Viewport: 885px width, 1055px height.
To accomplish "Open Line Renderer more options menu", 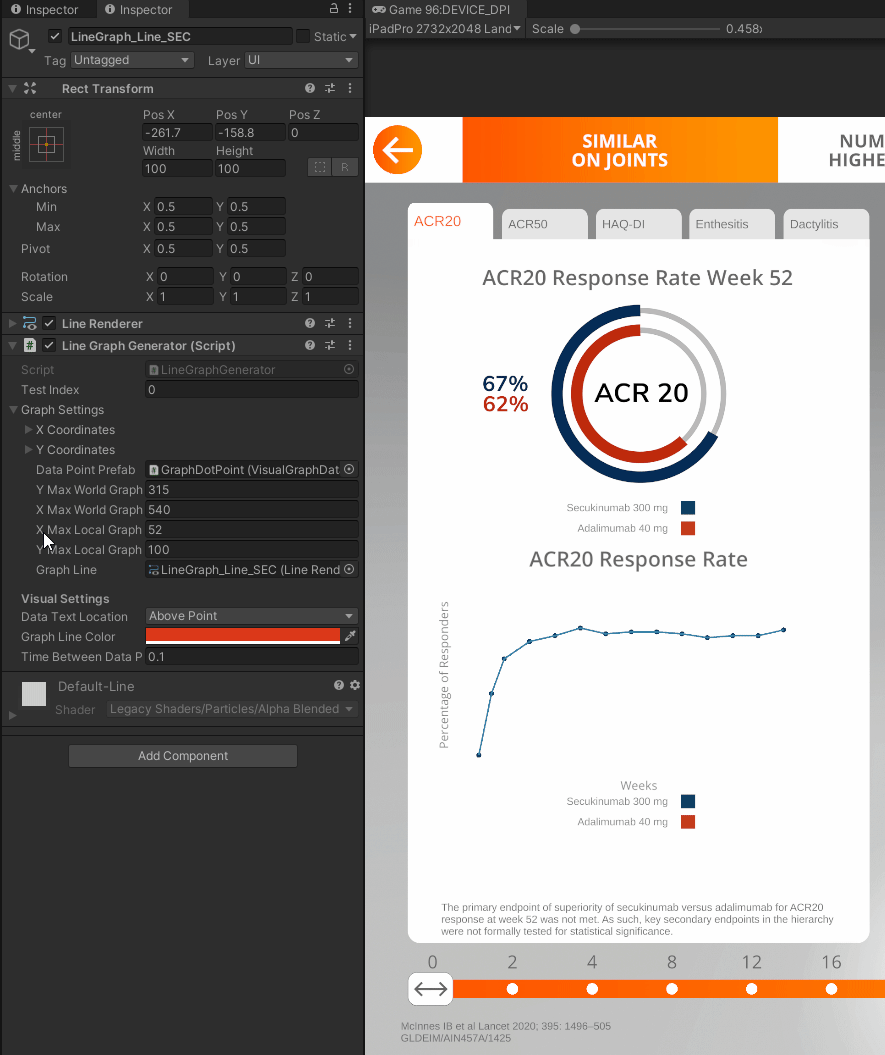I will coord(350,324).
